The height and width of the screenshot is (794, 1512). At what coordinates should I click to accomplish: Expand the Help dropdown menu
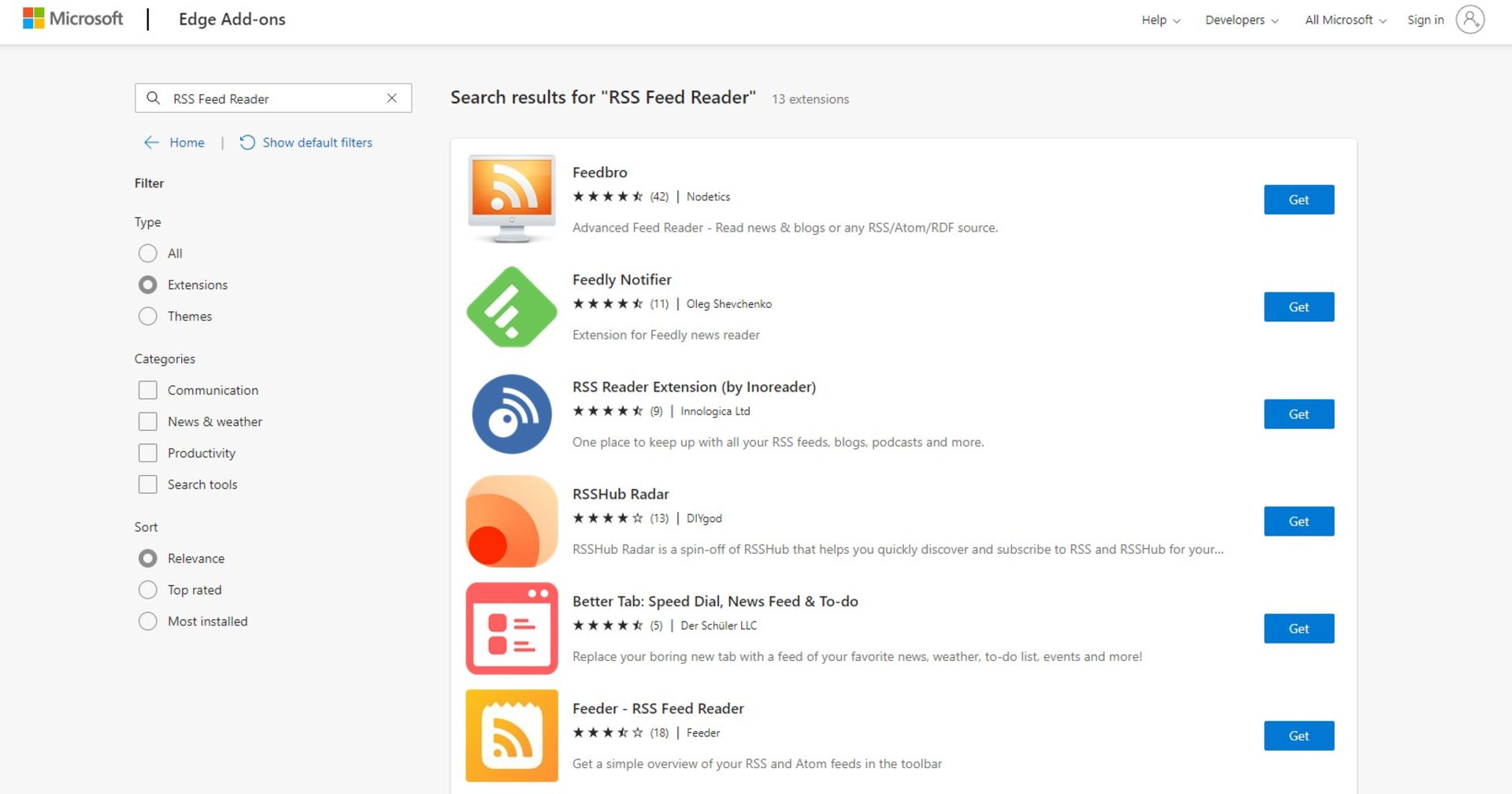pos(1161,20)
